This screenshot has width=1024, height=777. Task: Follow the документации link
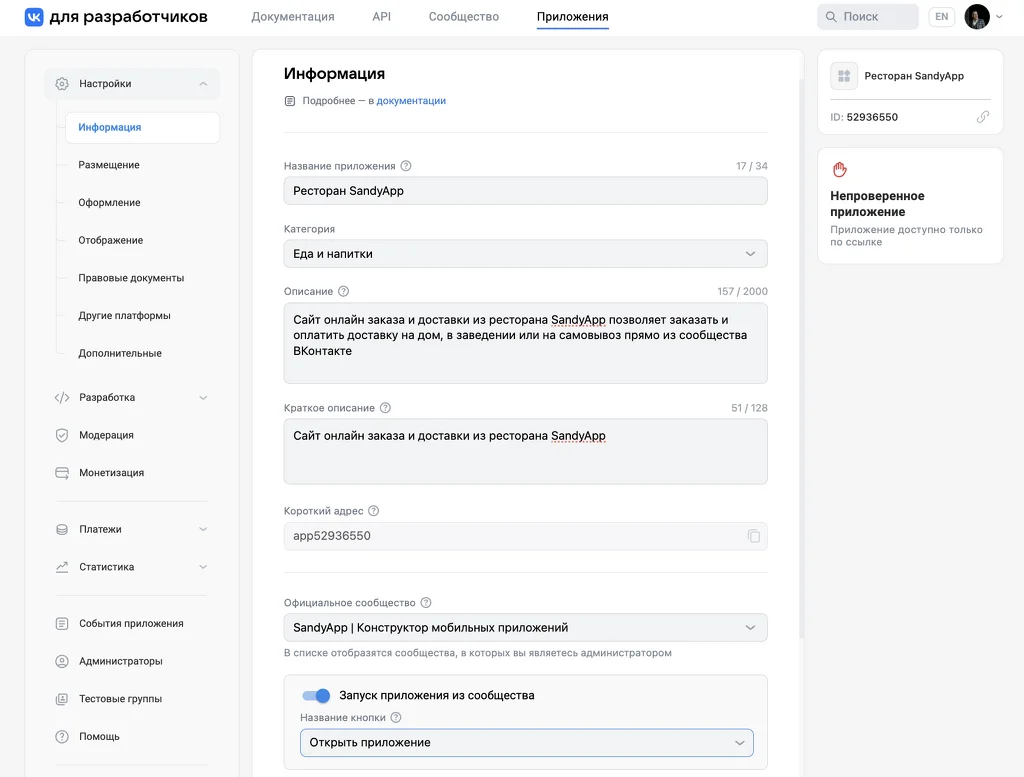tap(411, 101)
